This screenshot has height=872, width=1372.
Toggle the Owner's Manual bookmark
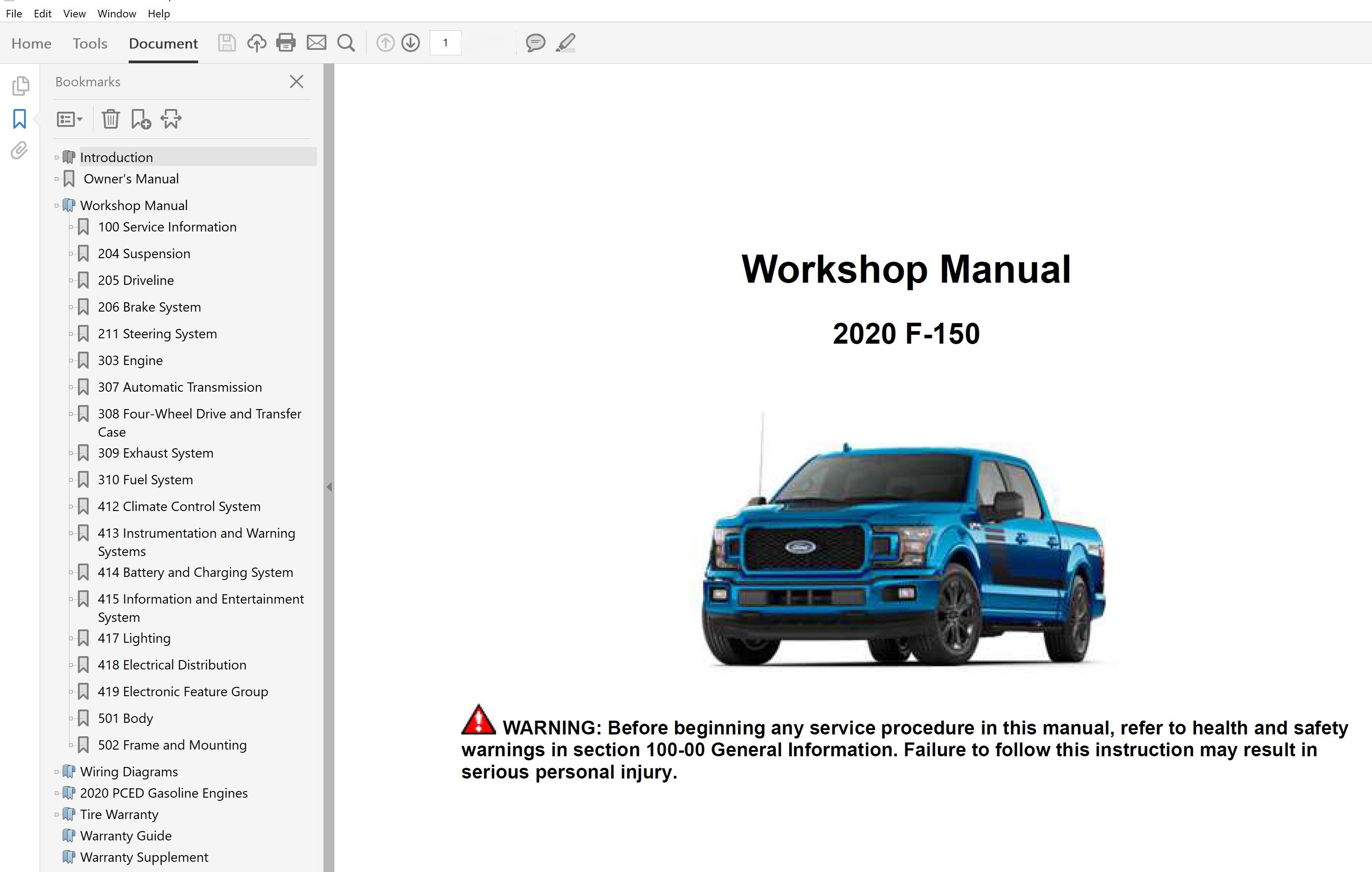point(57,179)
